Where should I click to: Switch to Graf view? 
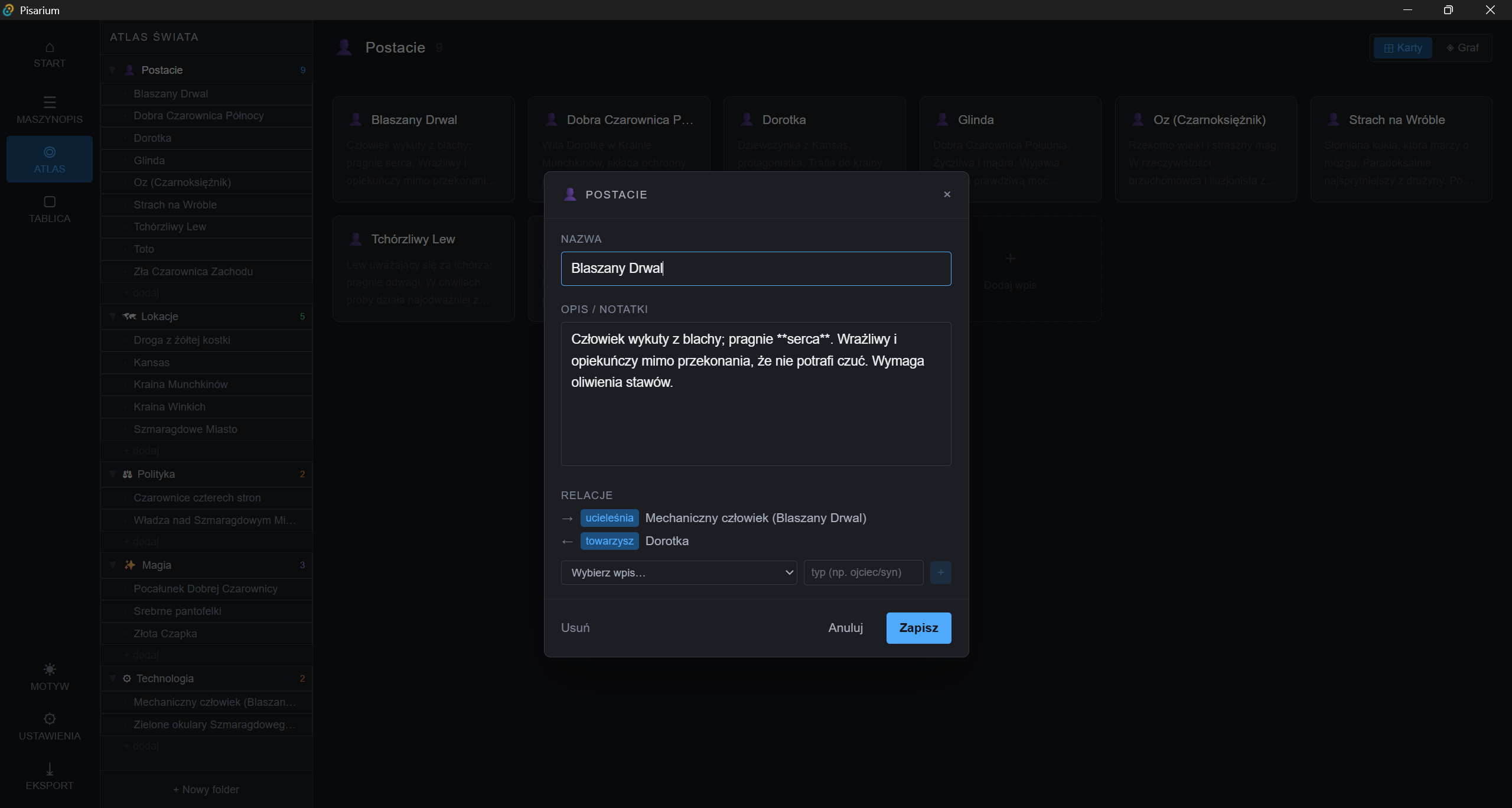[x=1462, y=48]
